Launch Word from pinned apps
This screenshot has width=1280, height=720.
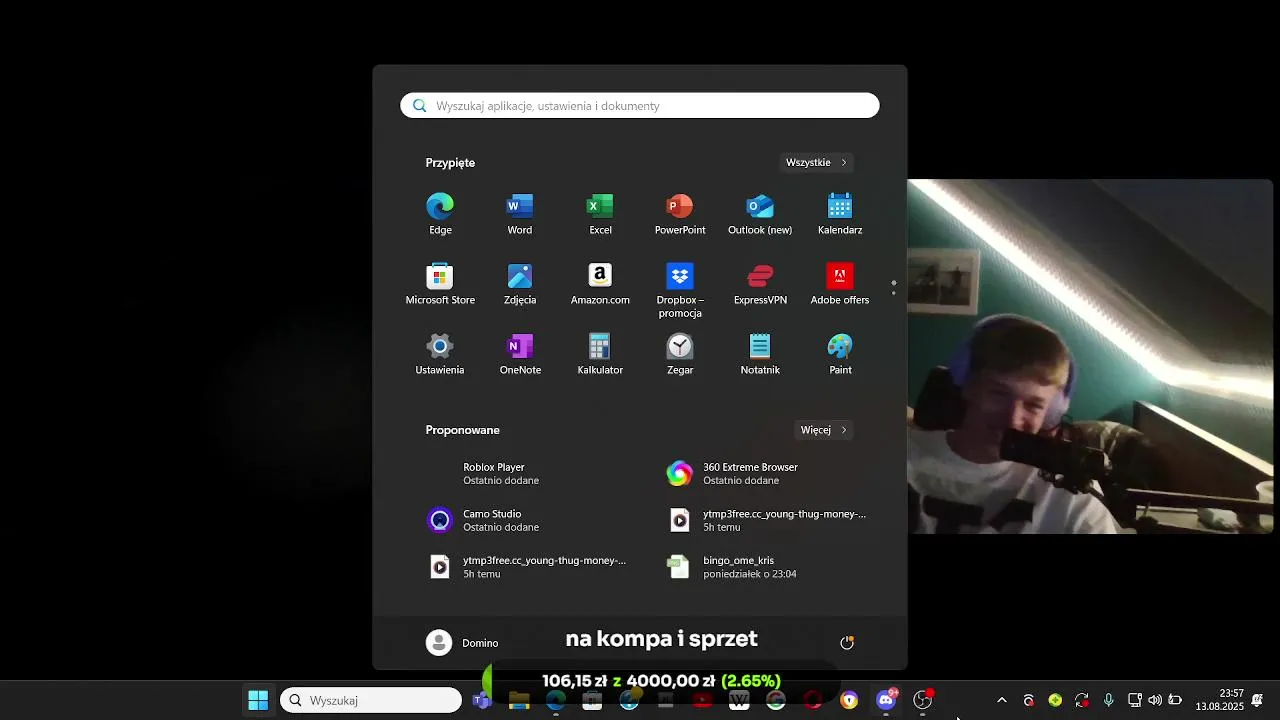(520, 214)
